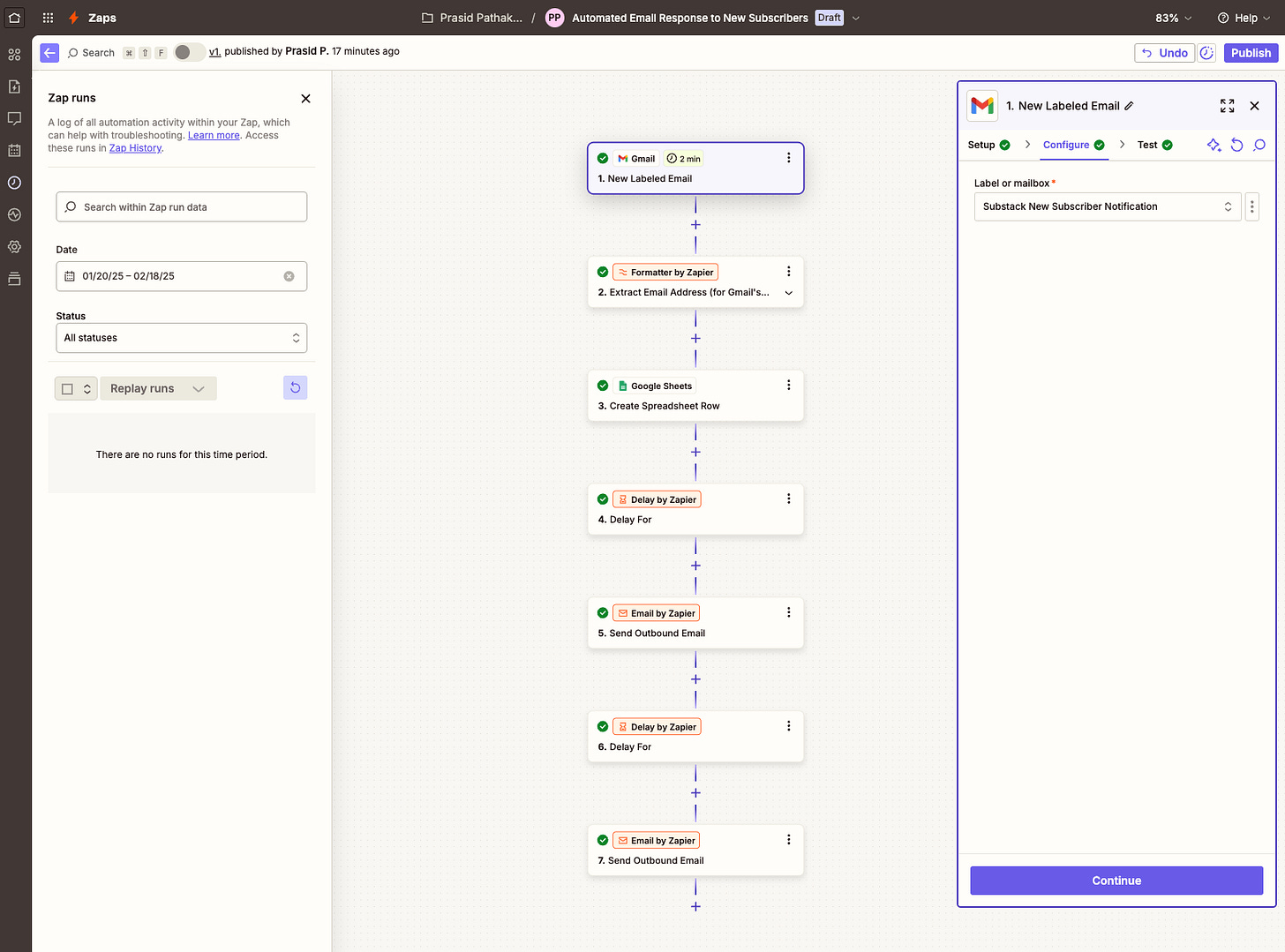This screenshot has height=952, width=1285.
Task: Open the Replay runs dropdown
Action: (x=158, y=389)
